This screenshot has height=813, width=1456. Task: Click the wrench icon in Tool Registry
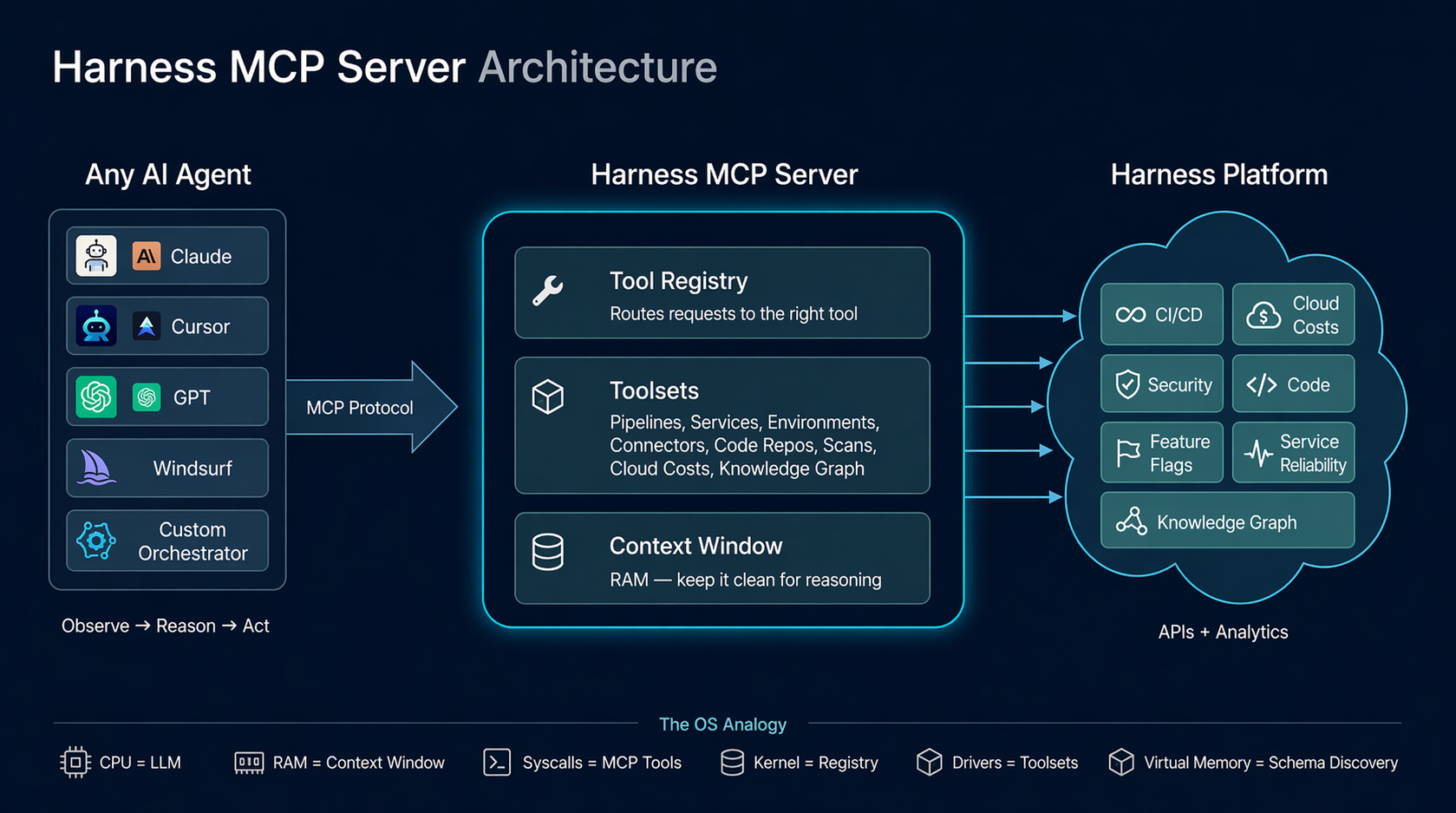548,291
